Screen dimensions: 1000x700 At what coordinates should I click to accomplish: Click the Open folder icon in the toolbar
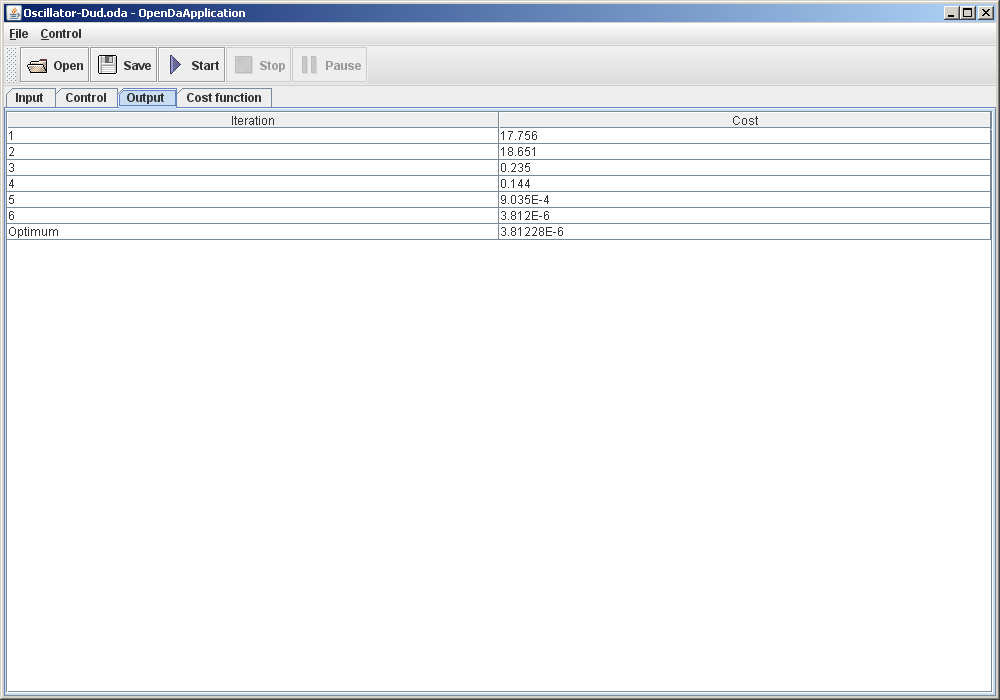point(39,64)
